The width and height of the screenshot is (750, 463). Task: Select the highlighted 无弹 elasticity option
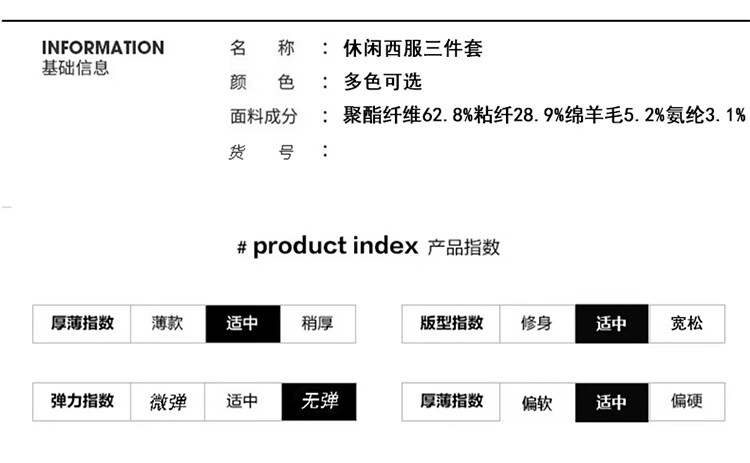[319, 402]
